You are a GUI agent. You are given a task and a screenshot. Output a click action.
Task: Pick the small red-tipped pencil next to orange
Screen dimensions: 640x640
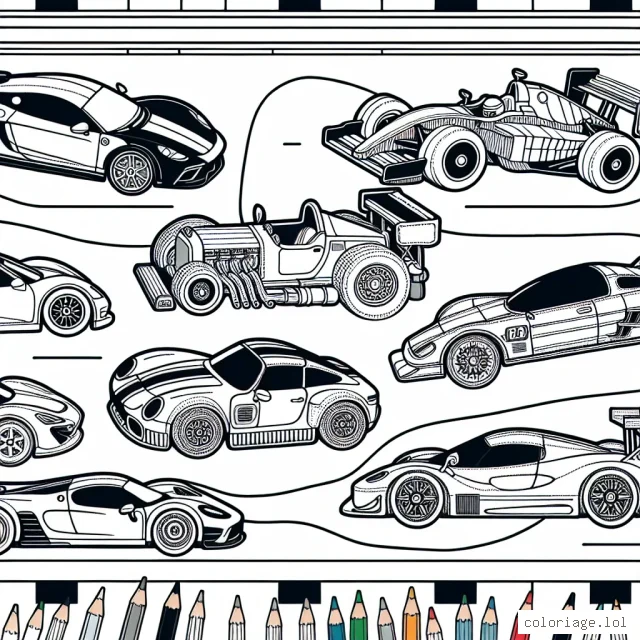[x=434, y=624]
